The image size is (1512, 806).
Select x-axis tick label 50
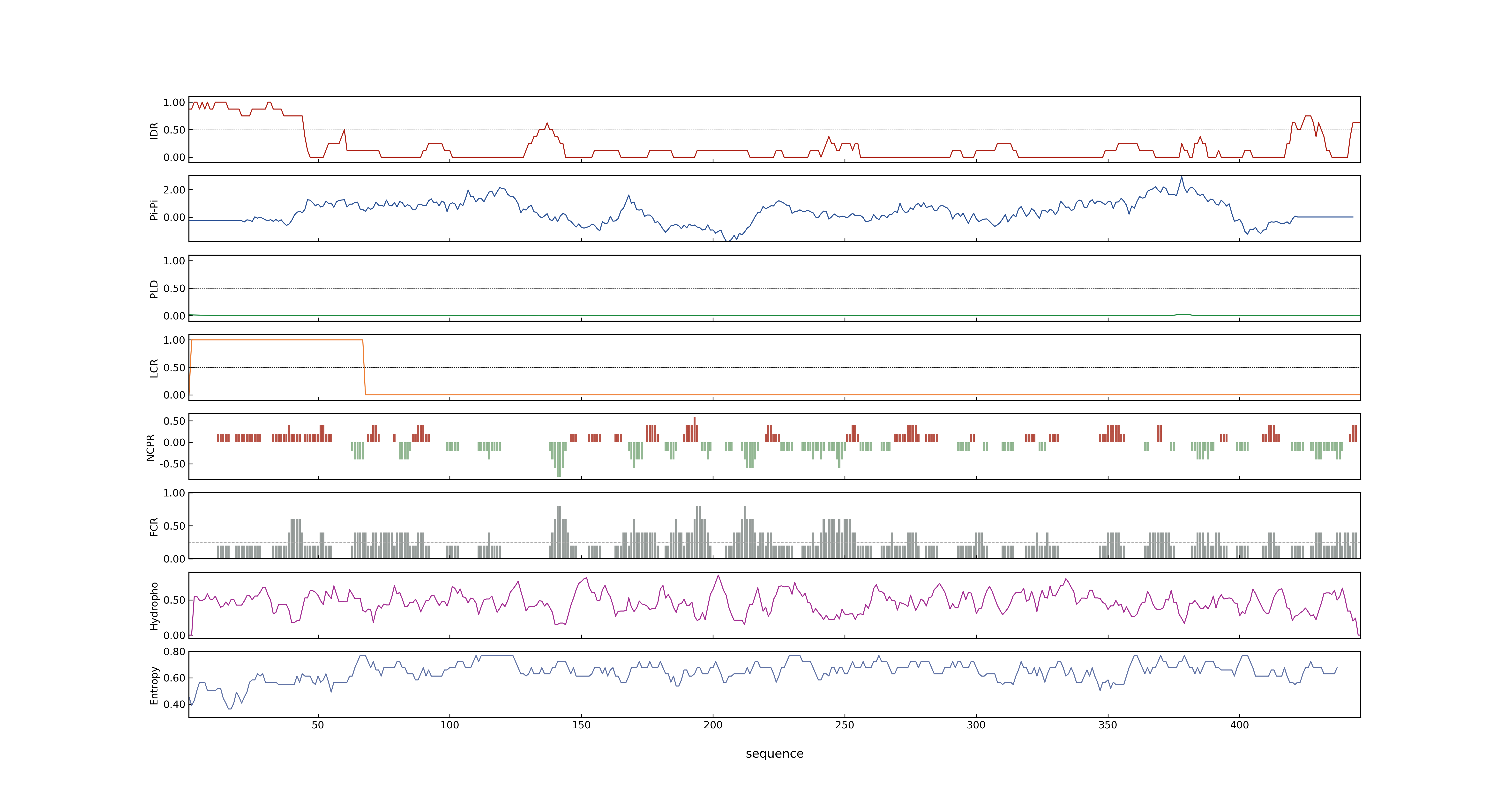click(318, 725)
